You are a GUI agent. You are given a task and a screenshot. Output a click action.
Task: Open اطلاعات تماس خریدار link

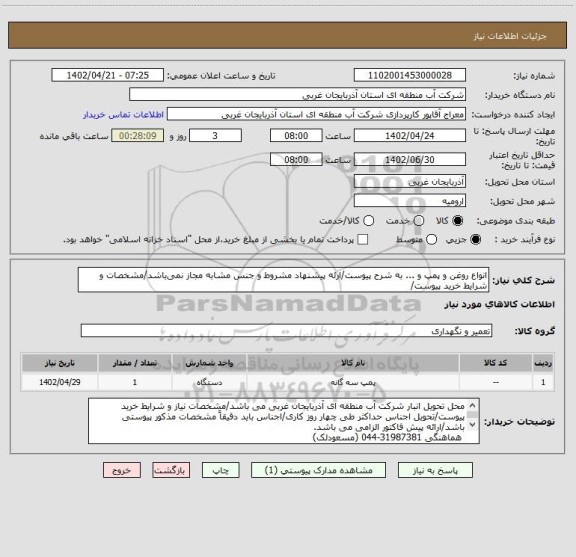tap(123, 115)
